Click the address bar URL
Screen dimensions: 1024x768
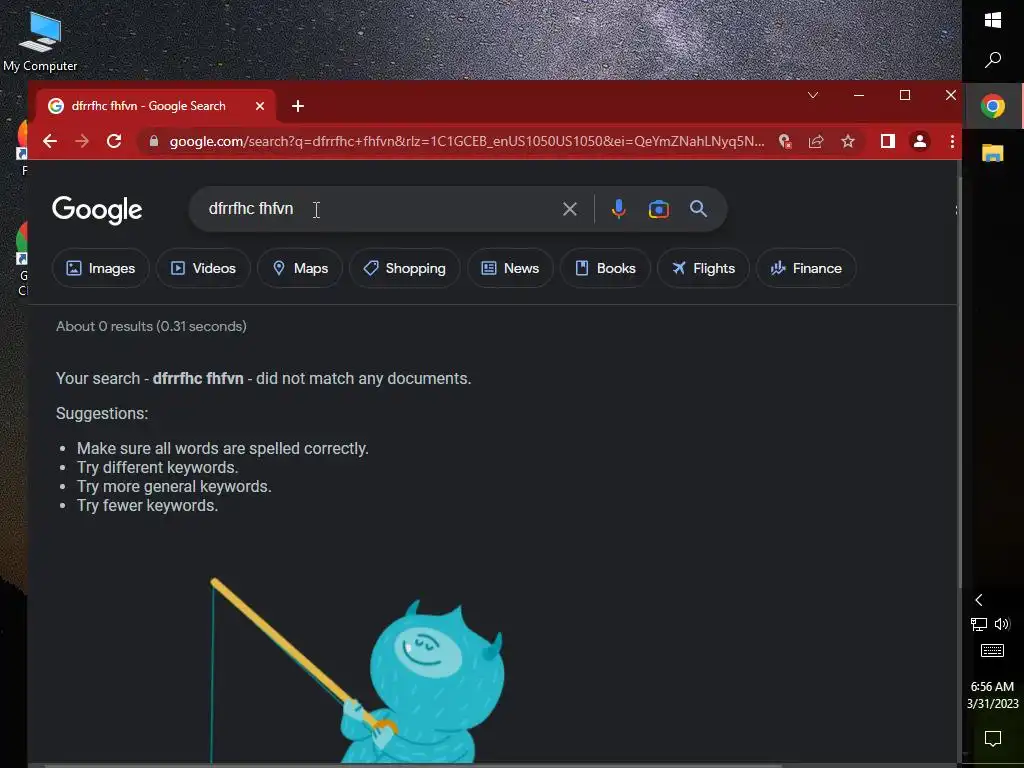[466, 141]
